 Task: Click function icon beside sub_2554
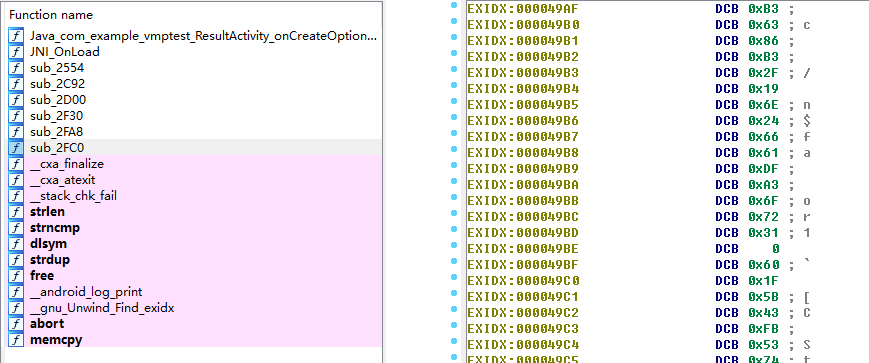pos(17,68)
